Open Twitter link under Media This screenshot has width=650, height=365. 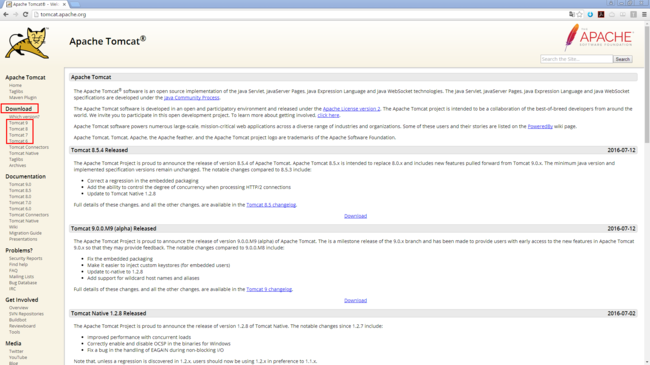[x=16, y=351]
